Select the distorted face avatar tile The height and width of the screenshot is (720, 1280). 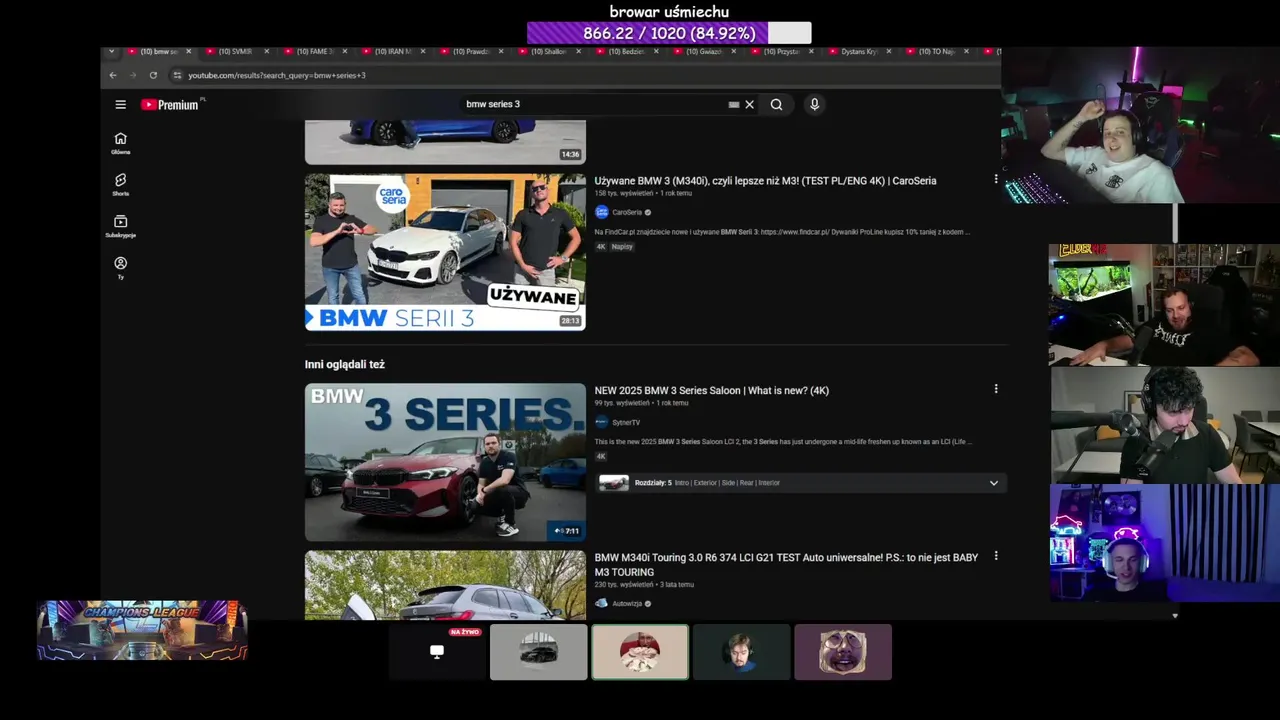tap(843, 652)
